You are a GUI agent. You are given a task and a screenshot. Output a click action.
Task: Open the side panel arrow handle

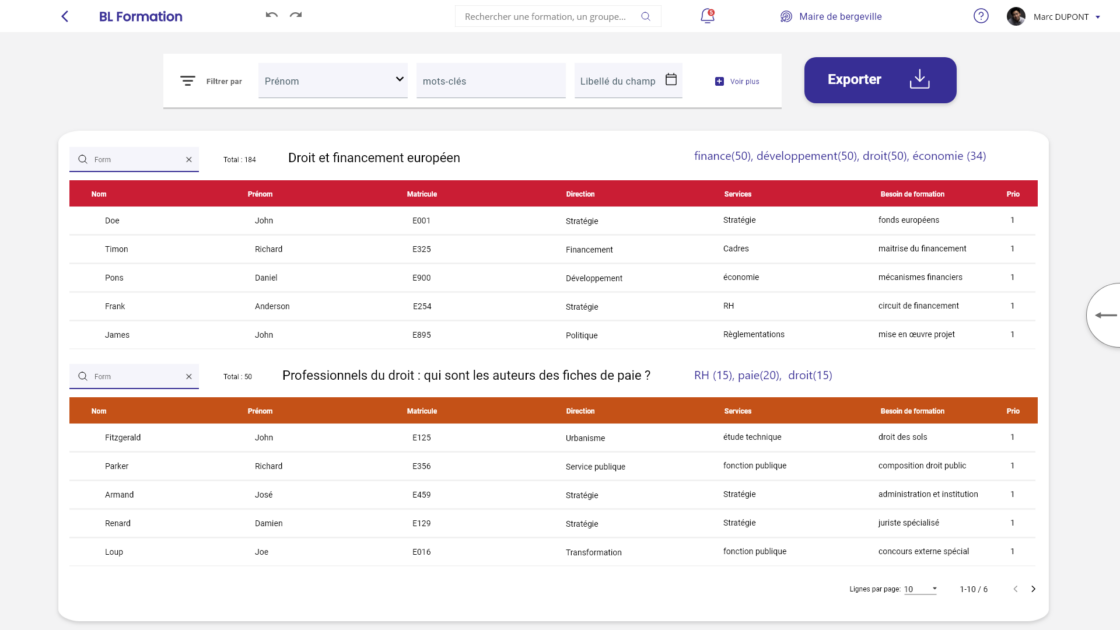pos(1104,315)
